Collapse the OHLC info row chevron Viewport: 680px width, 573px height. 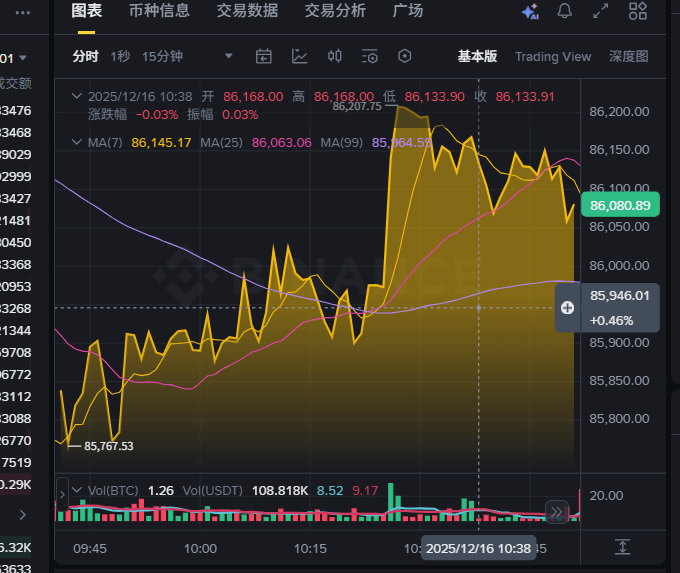[77, 96]
